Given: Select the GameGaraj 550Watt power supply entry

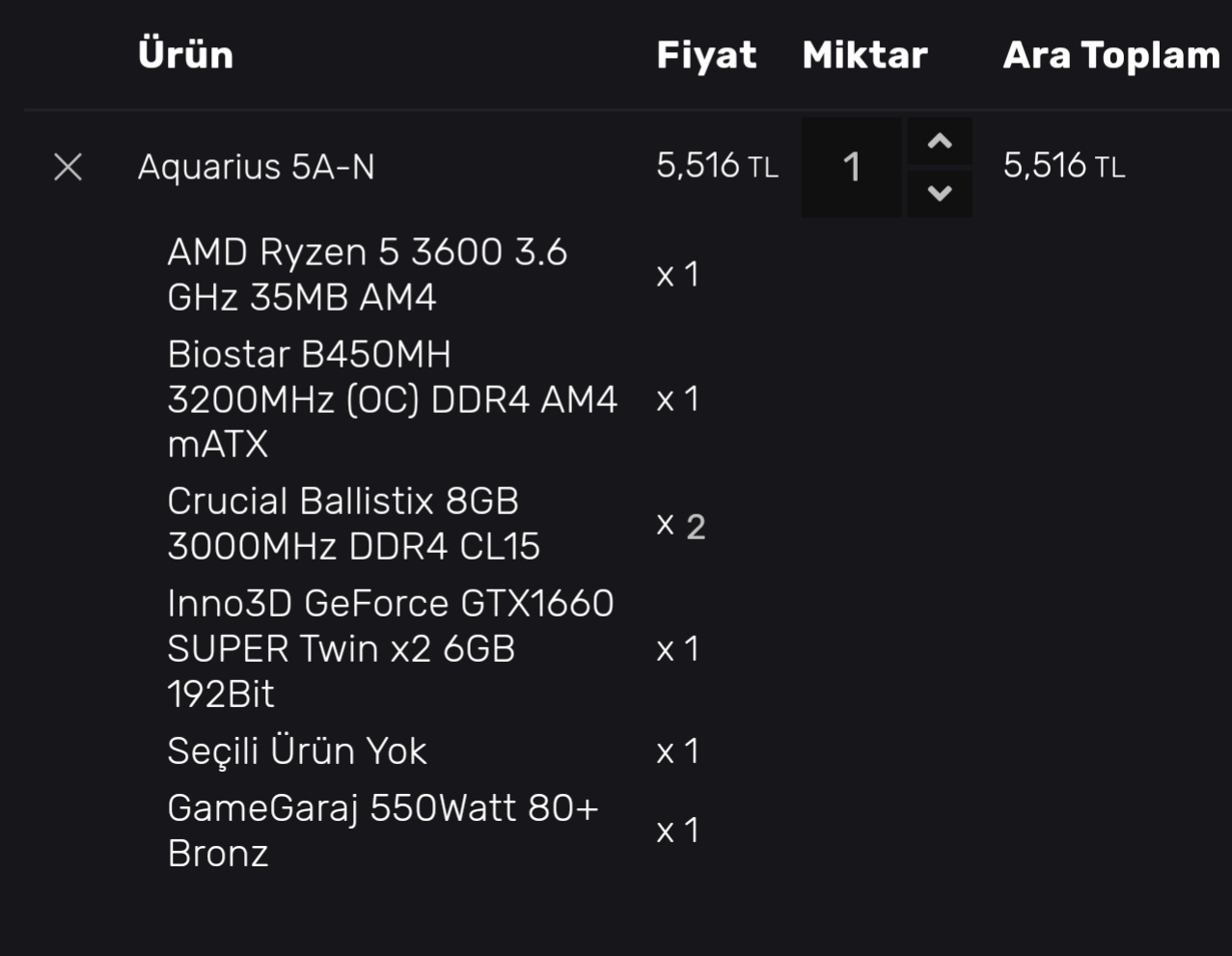Looking at the screenshot, I should 382,831.
